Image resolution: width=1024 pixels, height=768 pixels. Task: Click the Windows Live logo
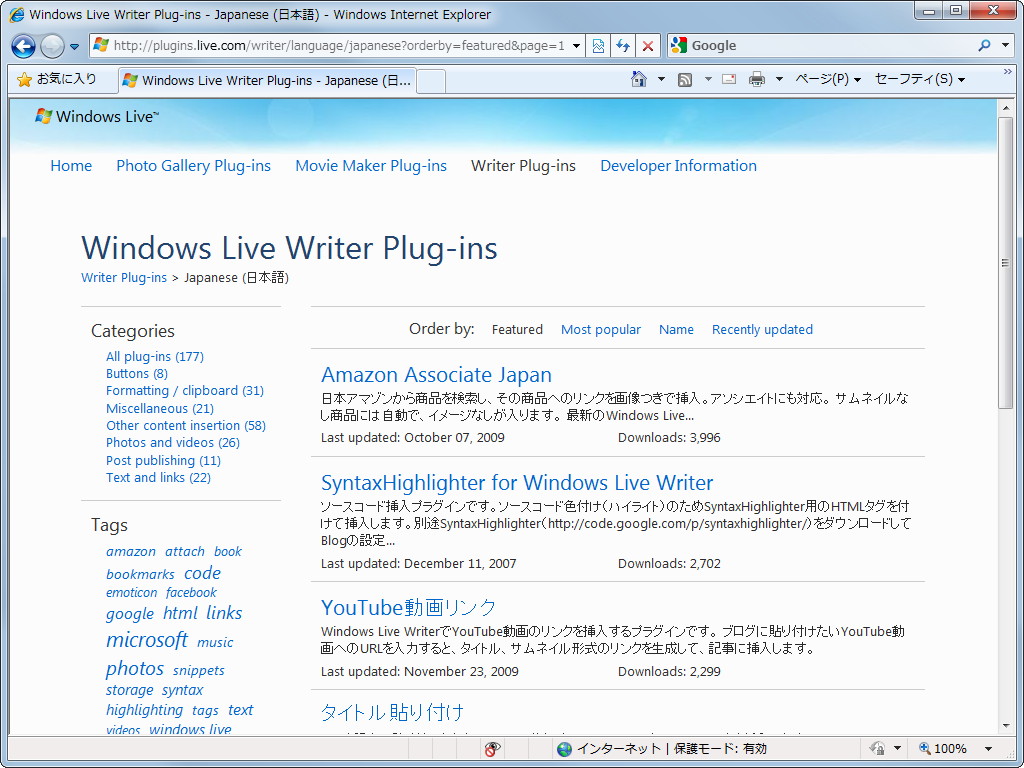97,117
